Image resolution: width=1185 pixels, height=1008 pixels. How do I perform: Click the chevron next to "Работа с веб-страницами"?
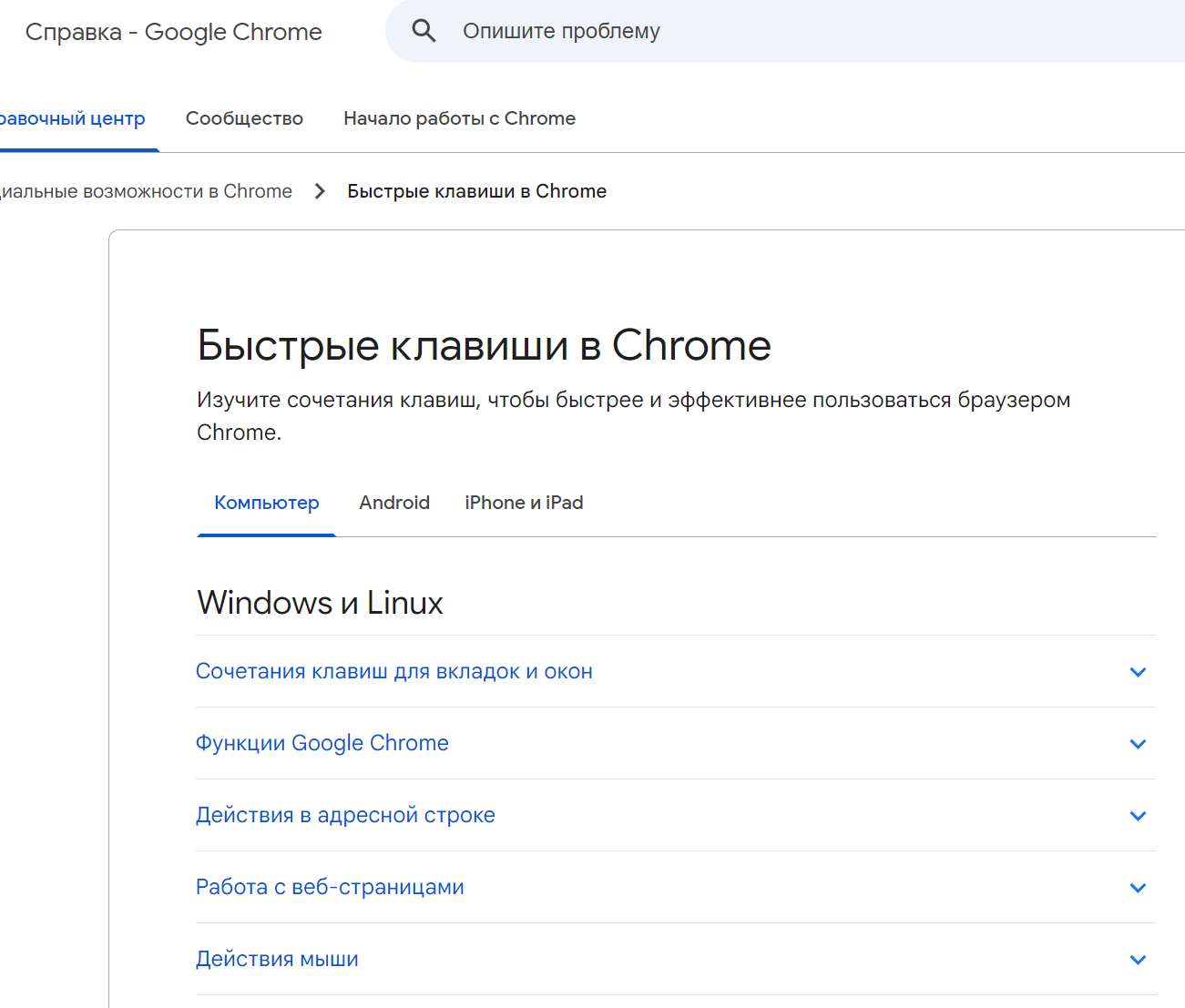tap(1138, 888)
